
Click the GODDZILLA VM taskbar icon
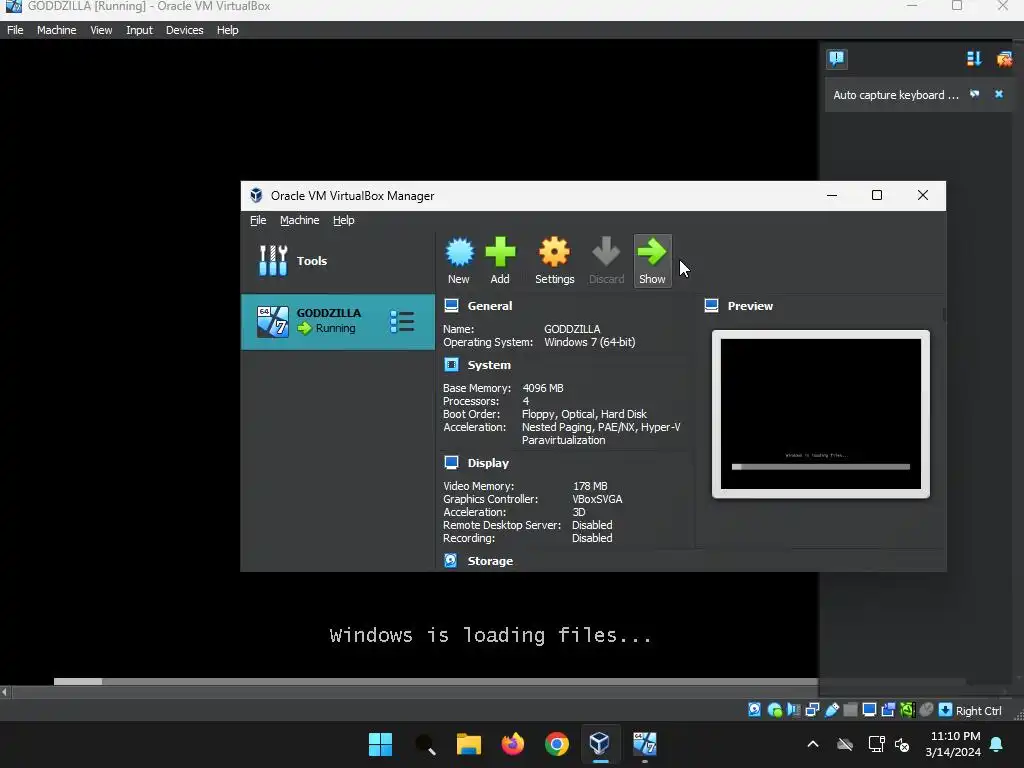(x=645, y=743)
